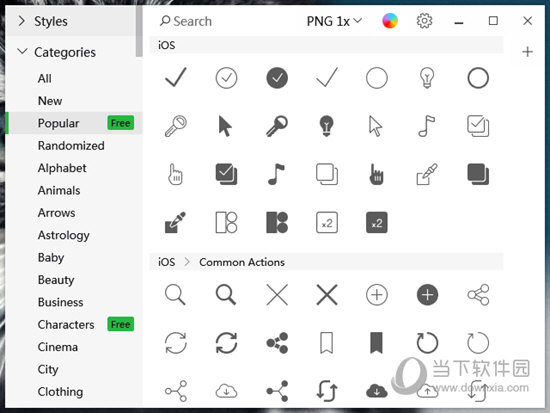Screen dimensions: 550x413
Task: Pick the filled bookmark icon
Action: click(377, 342)
